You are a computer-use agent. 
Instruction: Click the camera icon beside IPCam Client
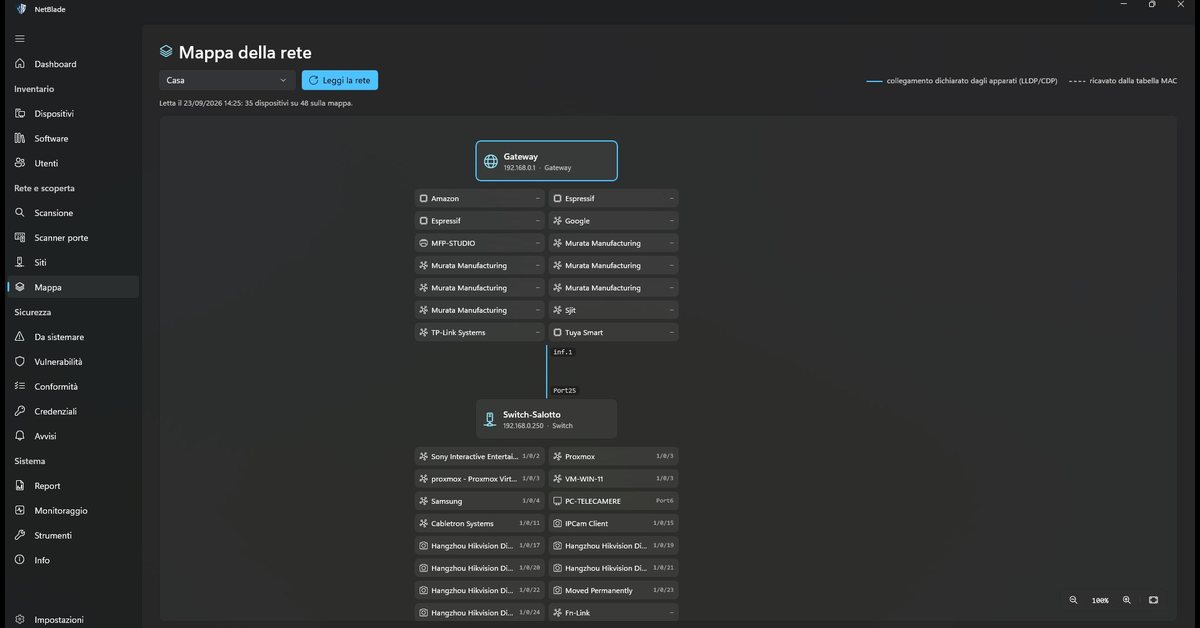[557, 523]
